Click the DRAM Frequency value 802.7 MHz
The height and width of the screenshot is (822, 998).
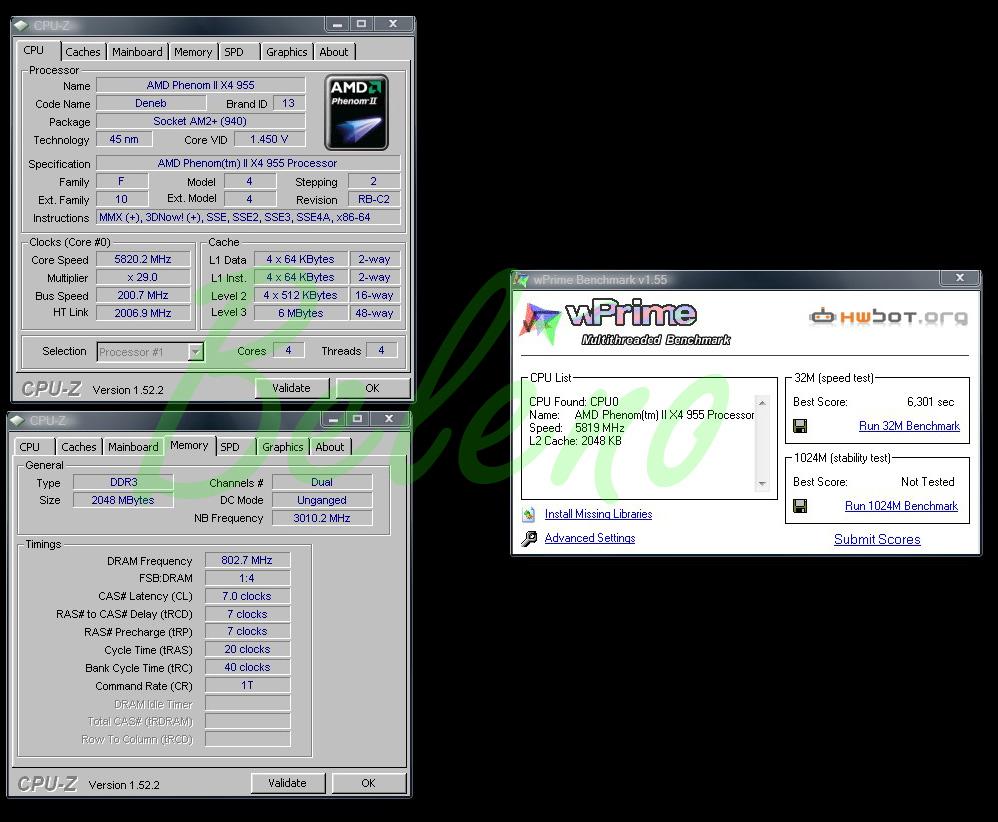[247, 560]
